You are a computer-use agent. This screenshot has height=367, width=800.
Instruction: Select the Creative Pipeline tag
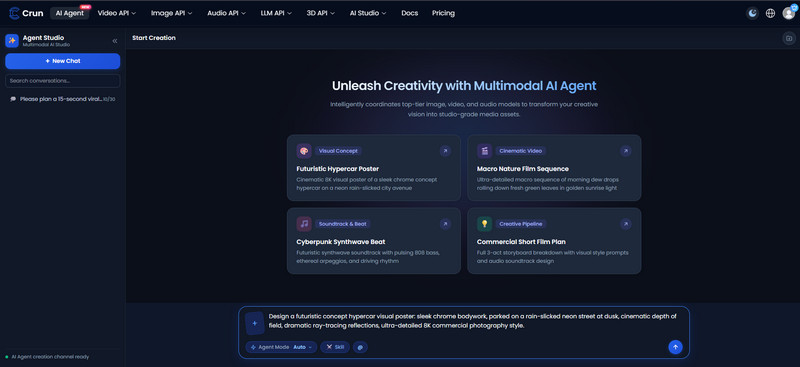pos(521,224)
